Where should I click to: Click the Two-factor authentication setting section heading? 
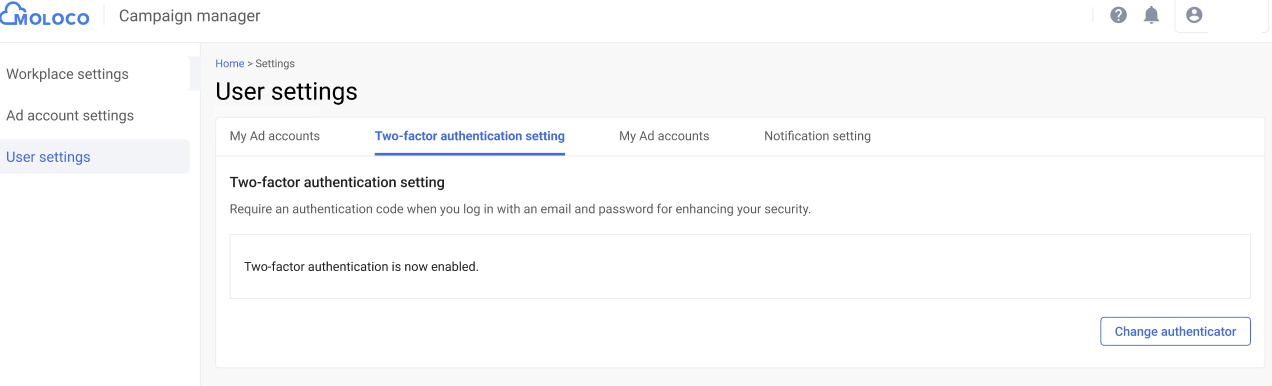[337, 183]
